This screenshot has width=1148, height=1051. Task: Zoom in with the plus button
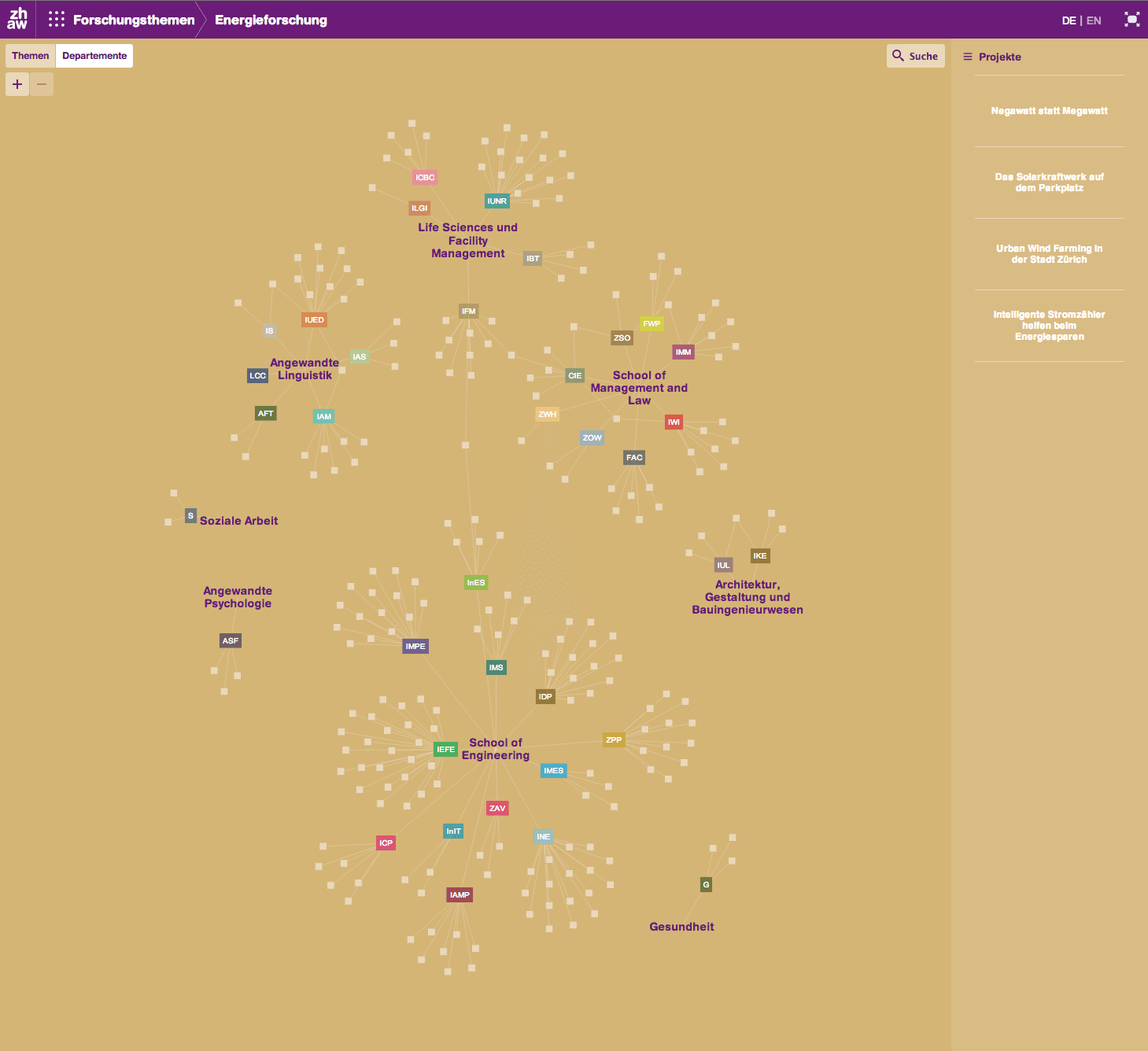click(x=17, y=84)
